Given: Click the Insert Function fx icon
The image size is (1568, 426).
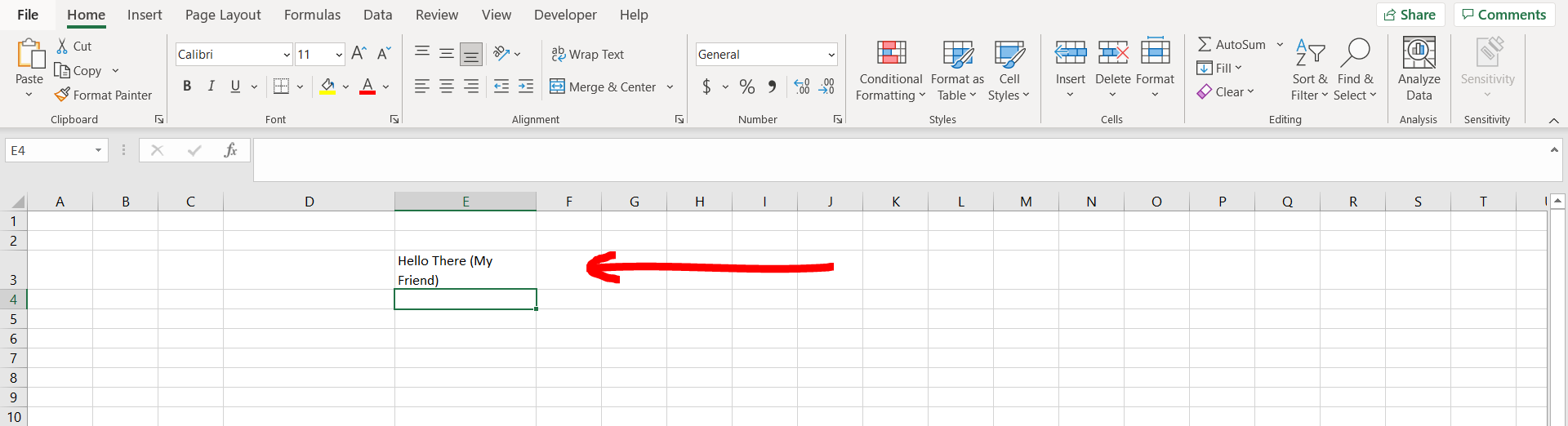Looking at the screenshot, I should (230, 150).
